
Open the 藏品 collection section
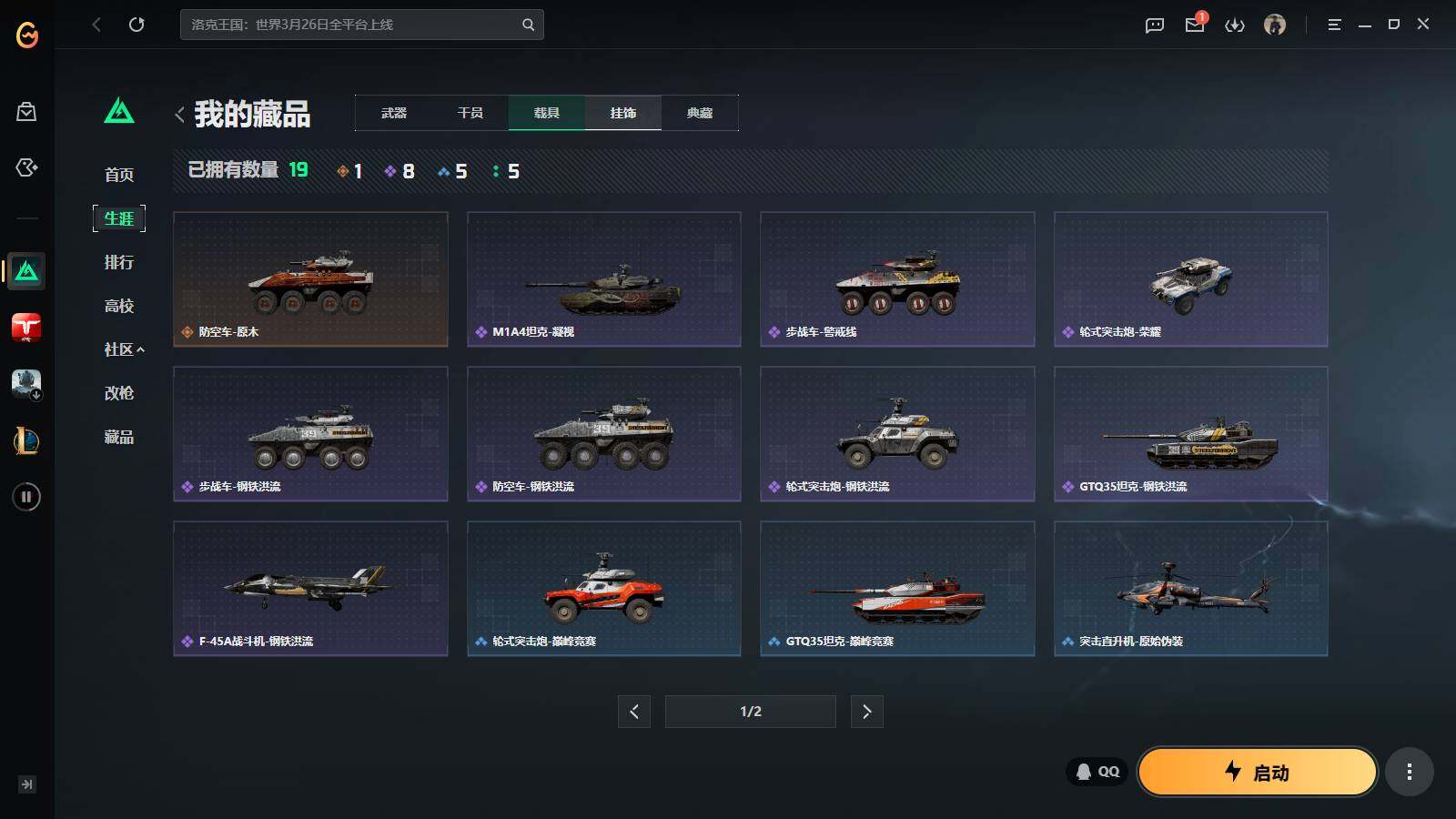pyautogui.click(x=119, y=437)
